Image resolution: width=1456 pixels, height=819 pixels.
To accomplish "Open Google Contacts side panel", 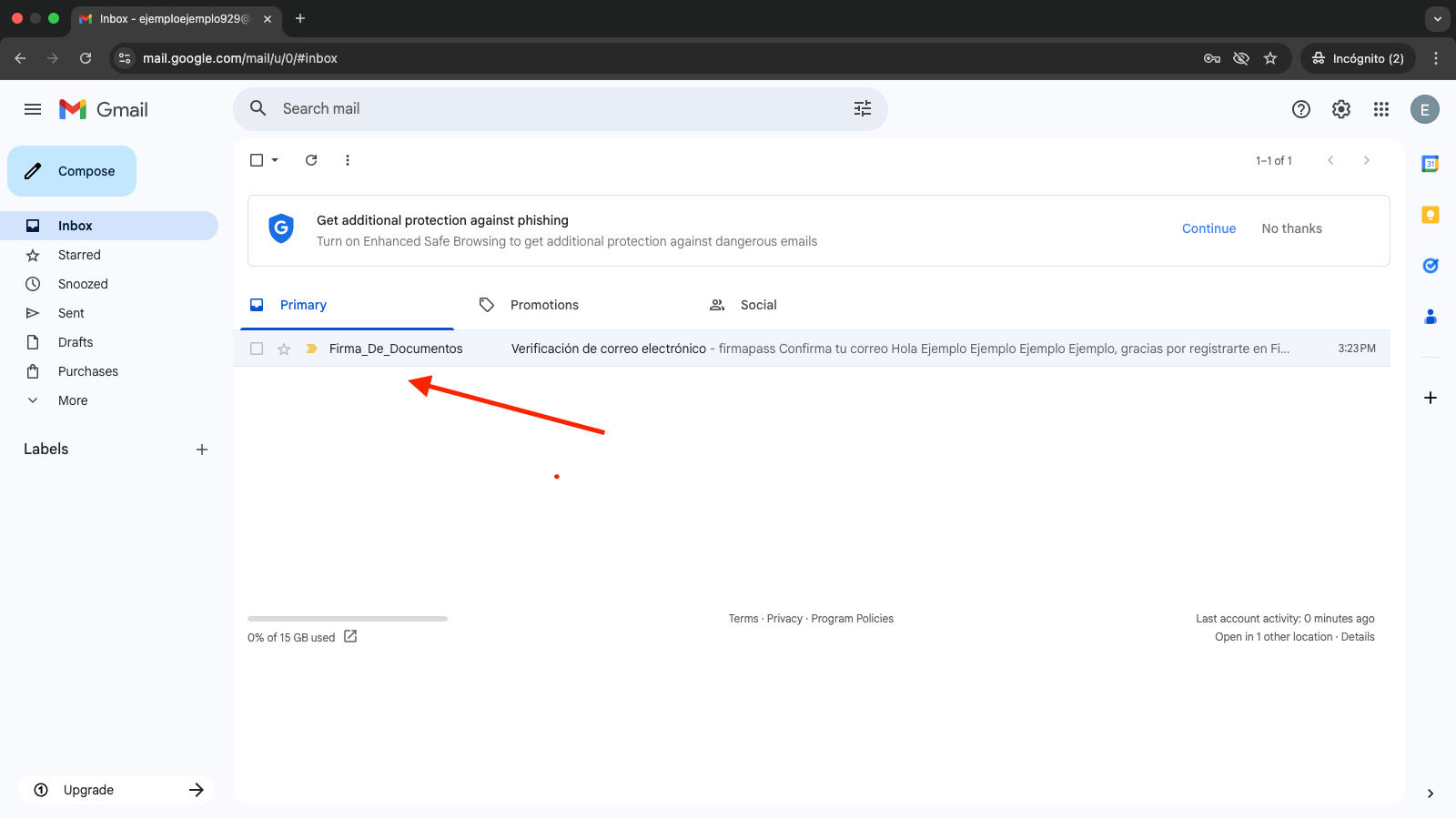I will coord(1431,317).
